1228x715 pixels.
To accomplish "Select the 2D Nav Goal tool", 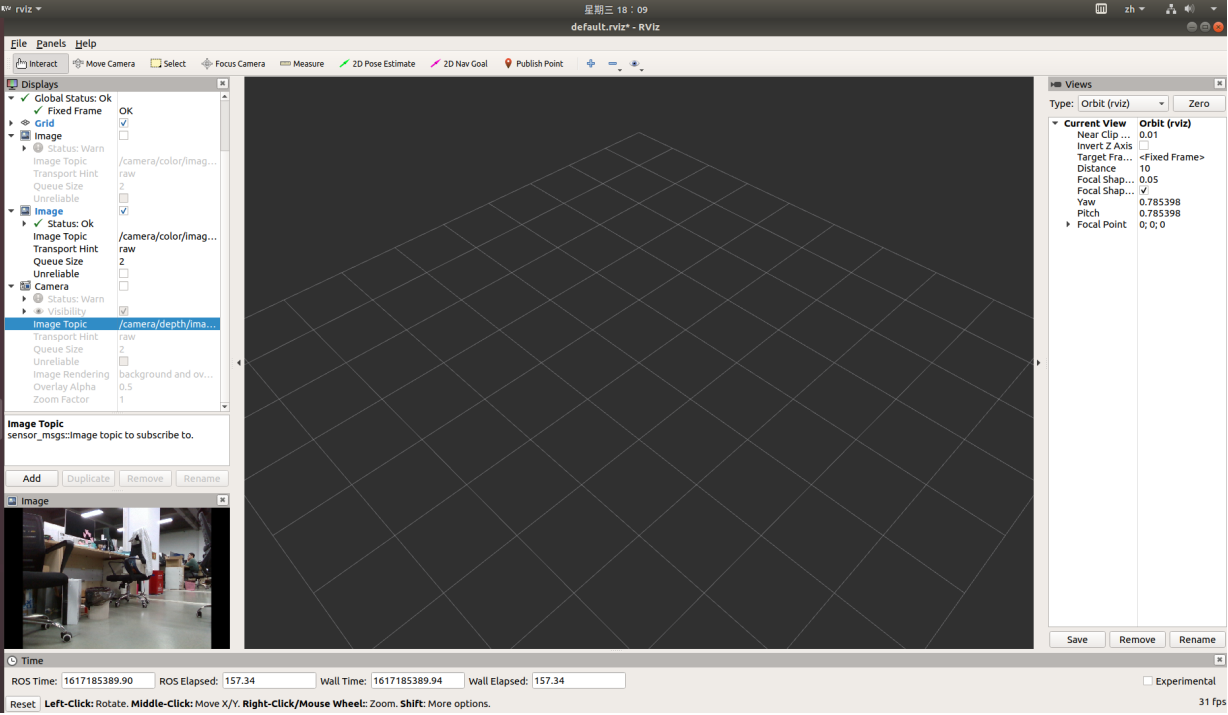I will click(459, 64).
